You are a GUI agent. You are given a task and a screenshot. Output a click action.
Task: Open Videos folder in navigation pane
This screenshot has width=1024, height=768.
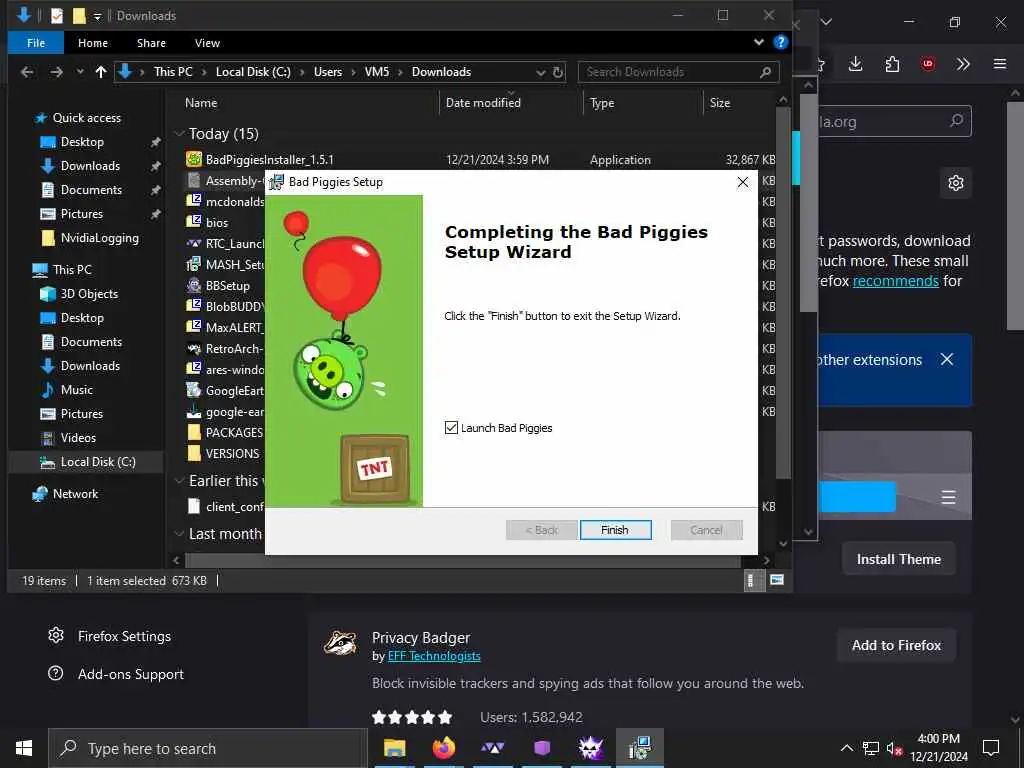78,438
